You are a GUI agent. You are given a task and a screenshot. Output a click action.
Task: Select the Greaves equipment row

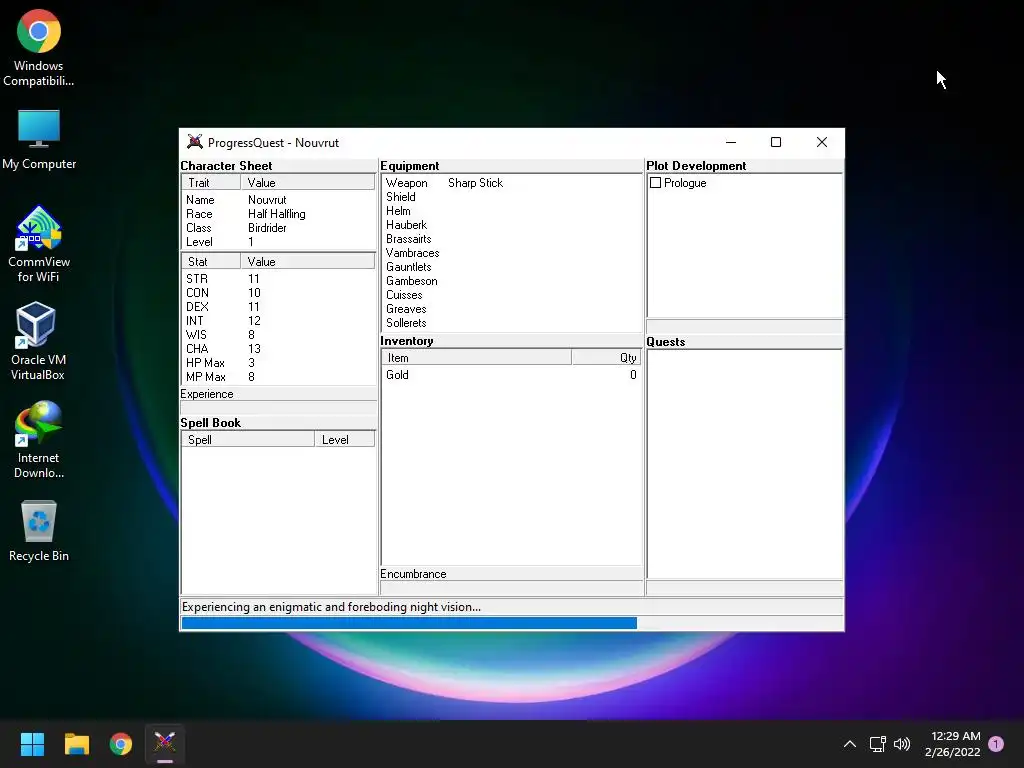[x=511, y=309]
